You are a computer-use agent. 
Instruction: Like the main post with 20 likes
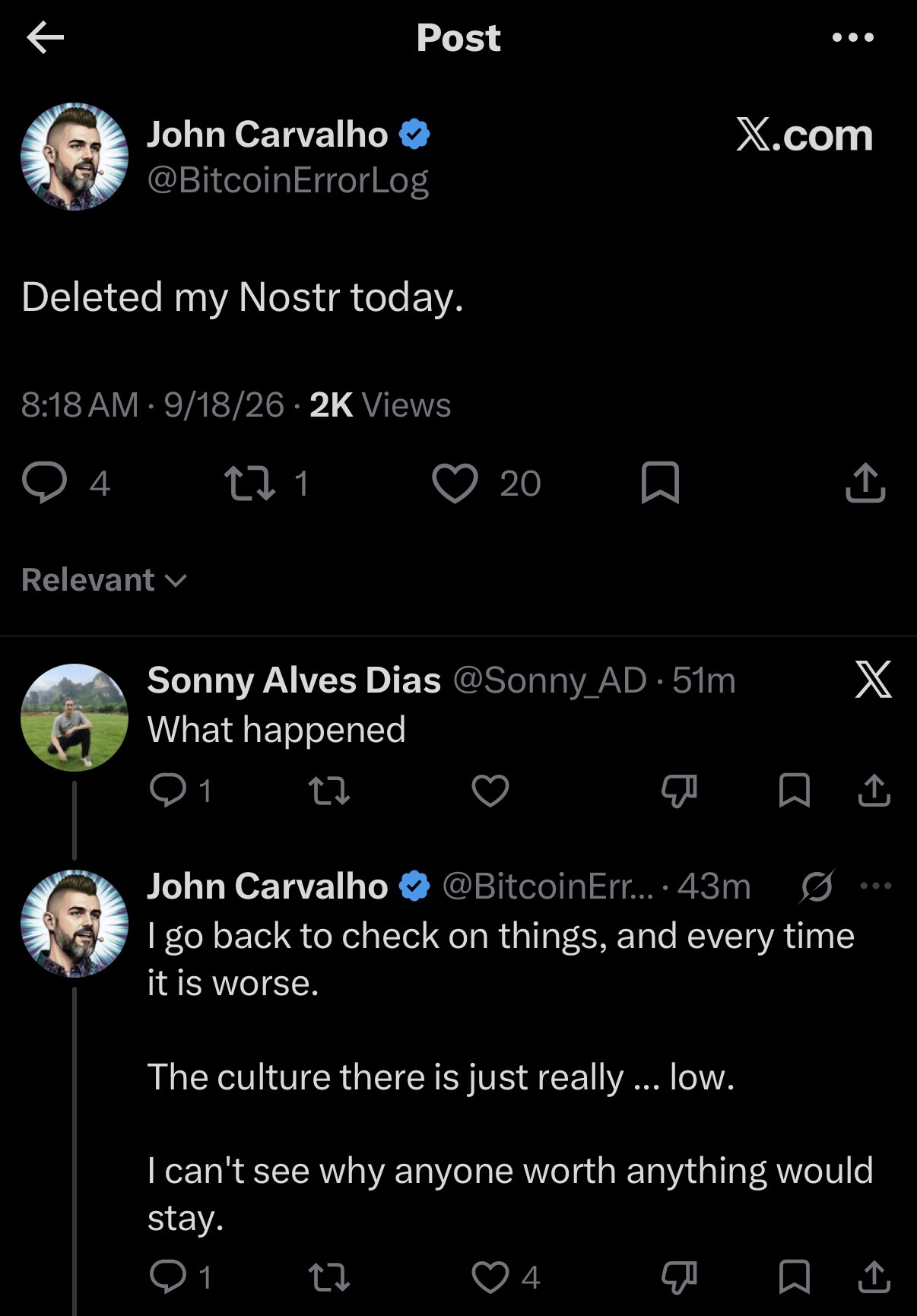[x=455, y=484]
